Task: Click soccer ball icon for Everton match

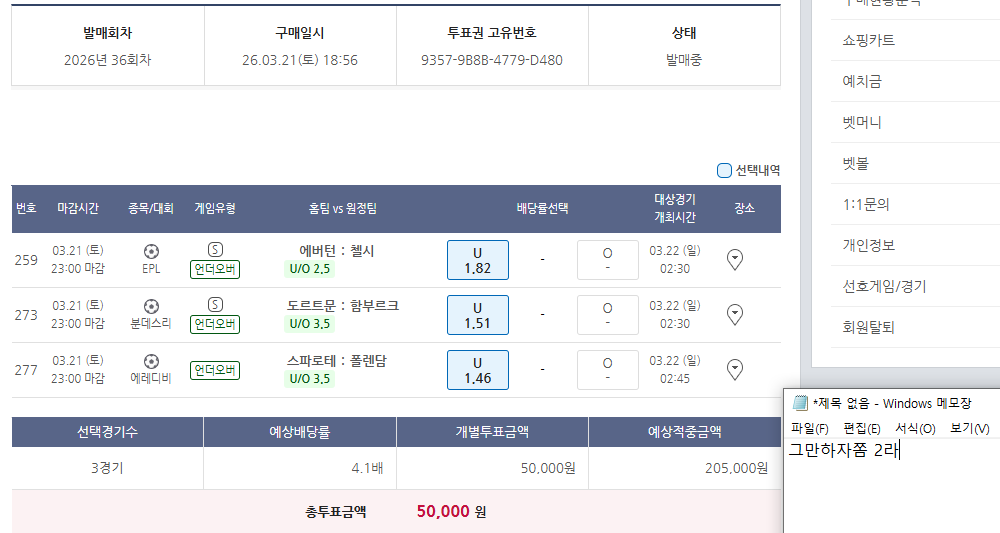Action: pos(151,252)
